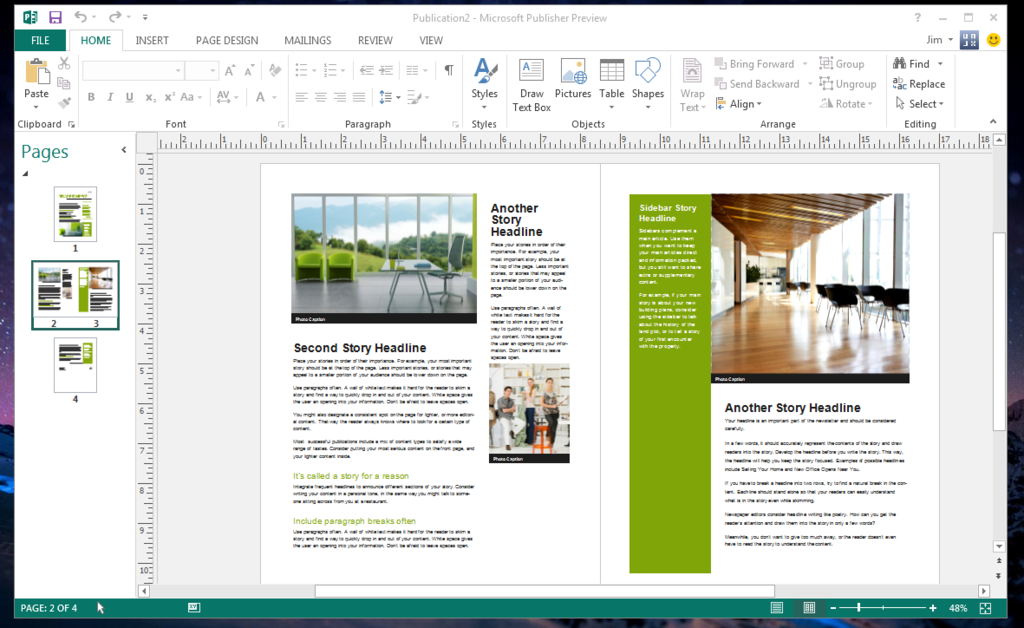Toggle Italic formatting button

pyautogui.click(x=110, y=97)
